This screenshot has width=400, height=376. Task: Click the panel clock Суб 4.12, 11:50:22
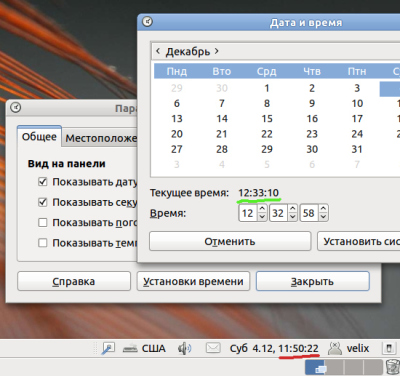pos(274,349)
